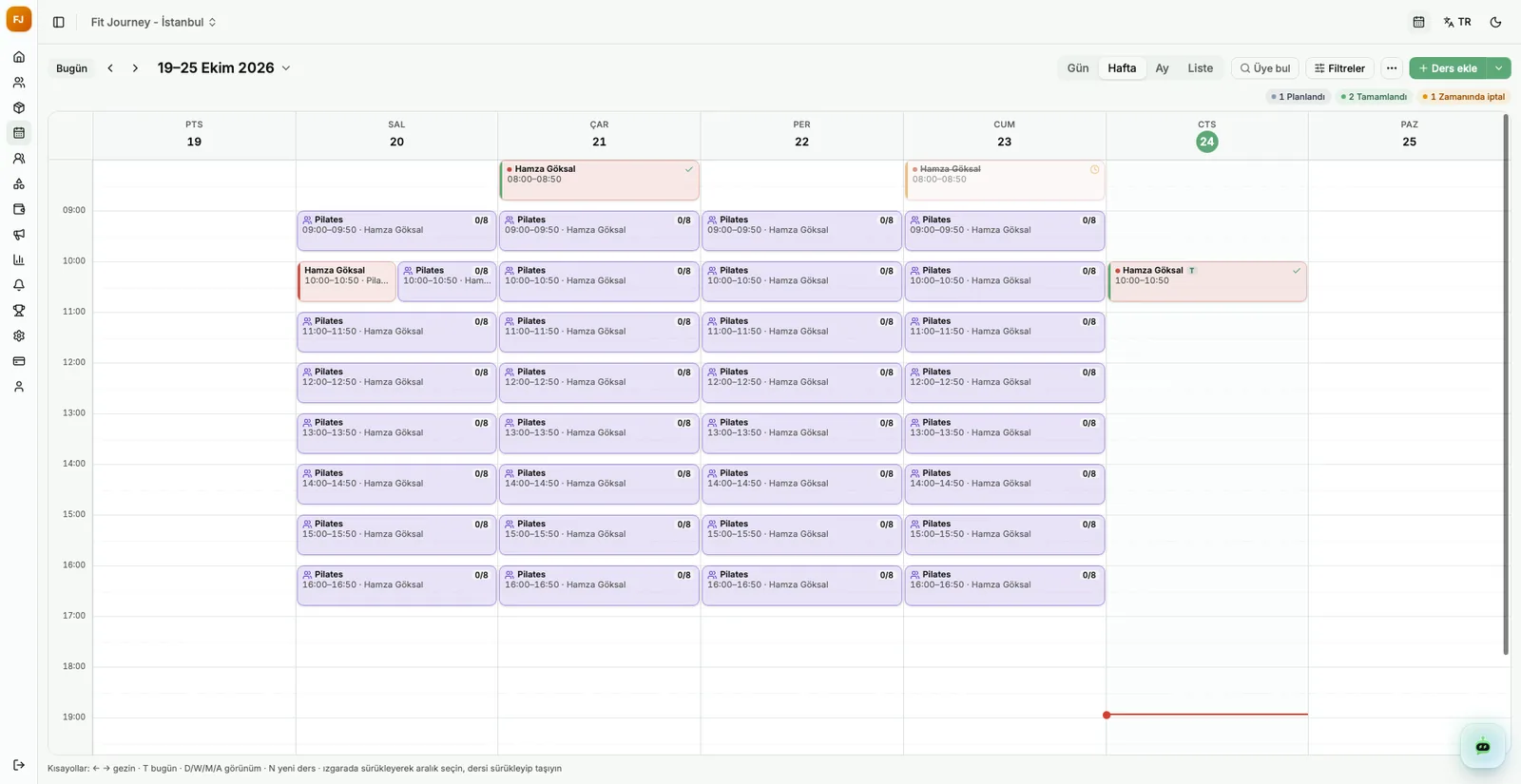Click the calendar icon in top bar
The image size is (1521, 784).
click(x=1418, y=22)
